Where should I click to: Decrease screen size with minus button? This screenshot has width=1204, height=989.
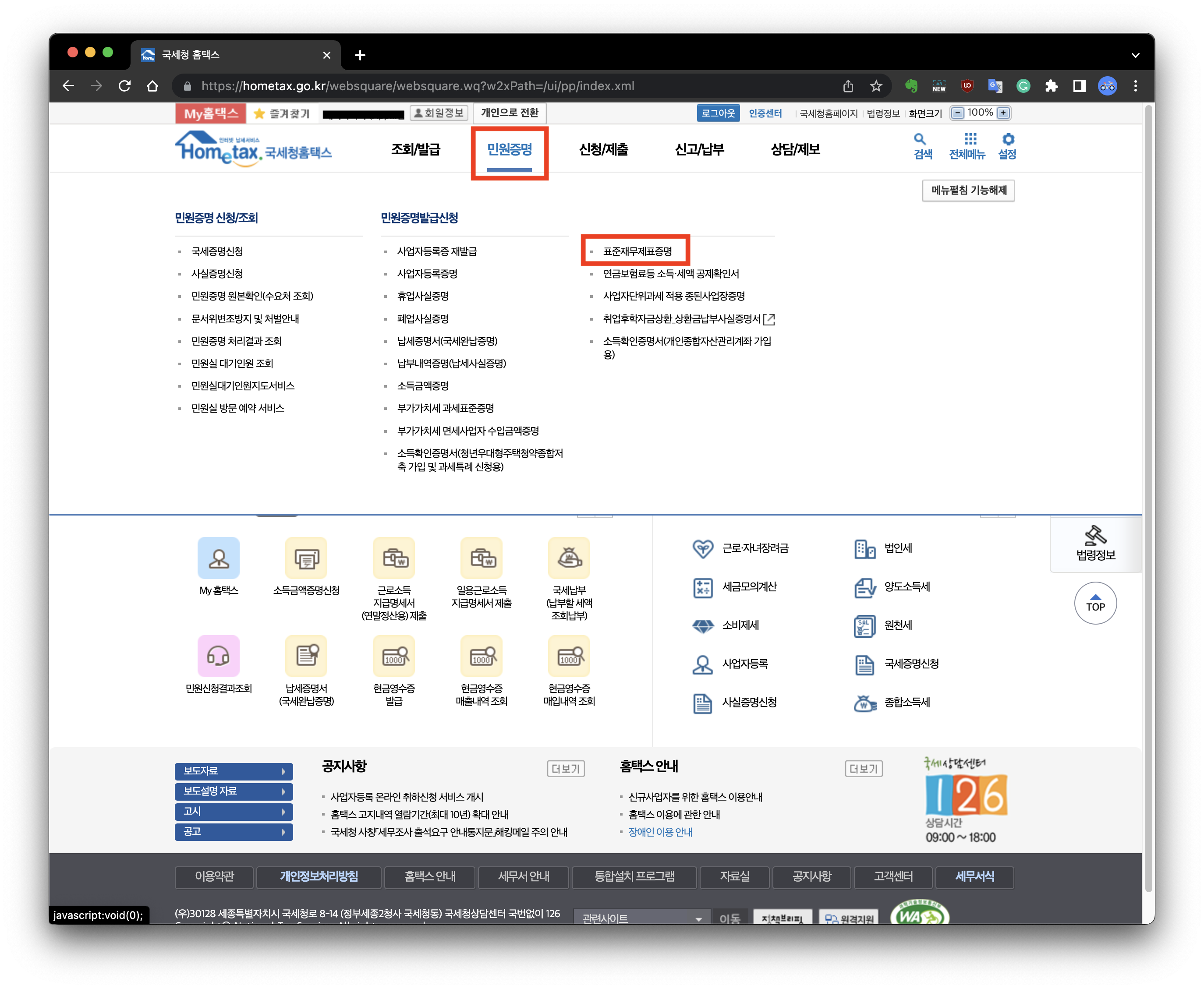958,113
